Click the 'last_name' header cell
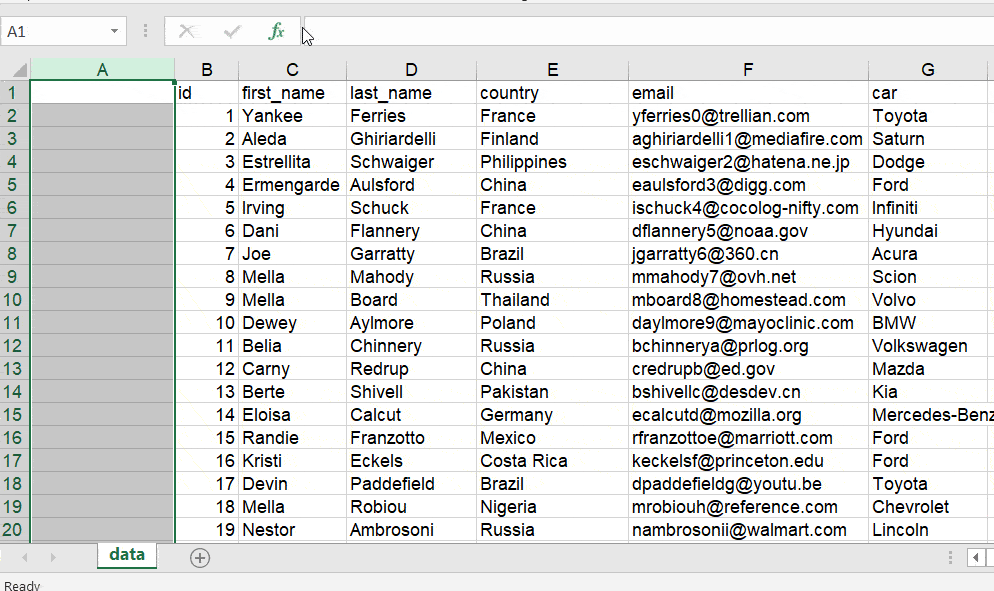Screen dimensions: 994x591 click(x=411, y=93)
